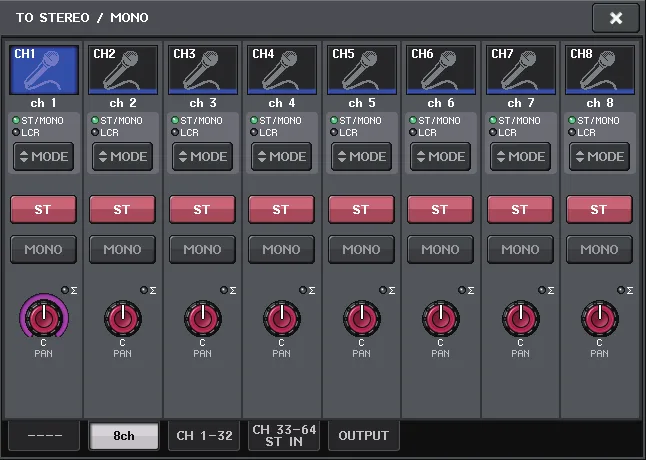
Task: Select the ch 8 PAN knob
Action: click(600, 318)
